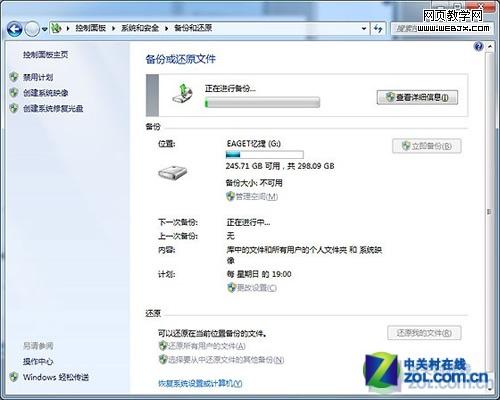The height and width of the screenshot is (400, 500).
Task: Click the text 可以还原在当前位置备份的文件。
Action: [x=212, y=333]
